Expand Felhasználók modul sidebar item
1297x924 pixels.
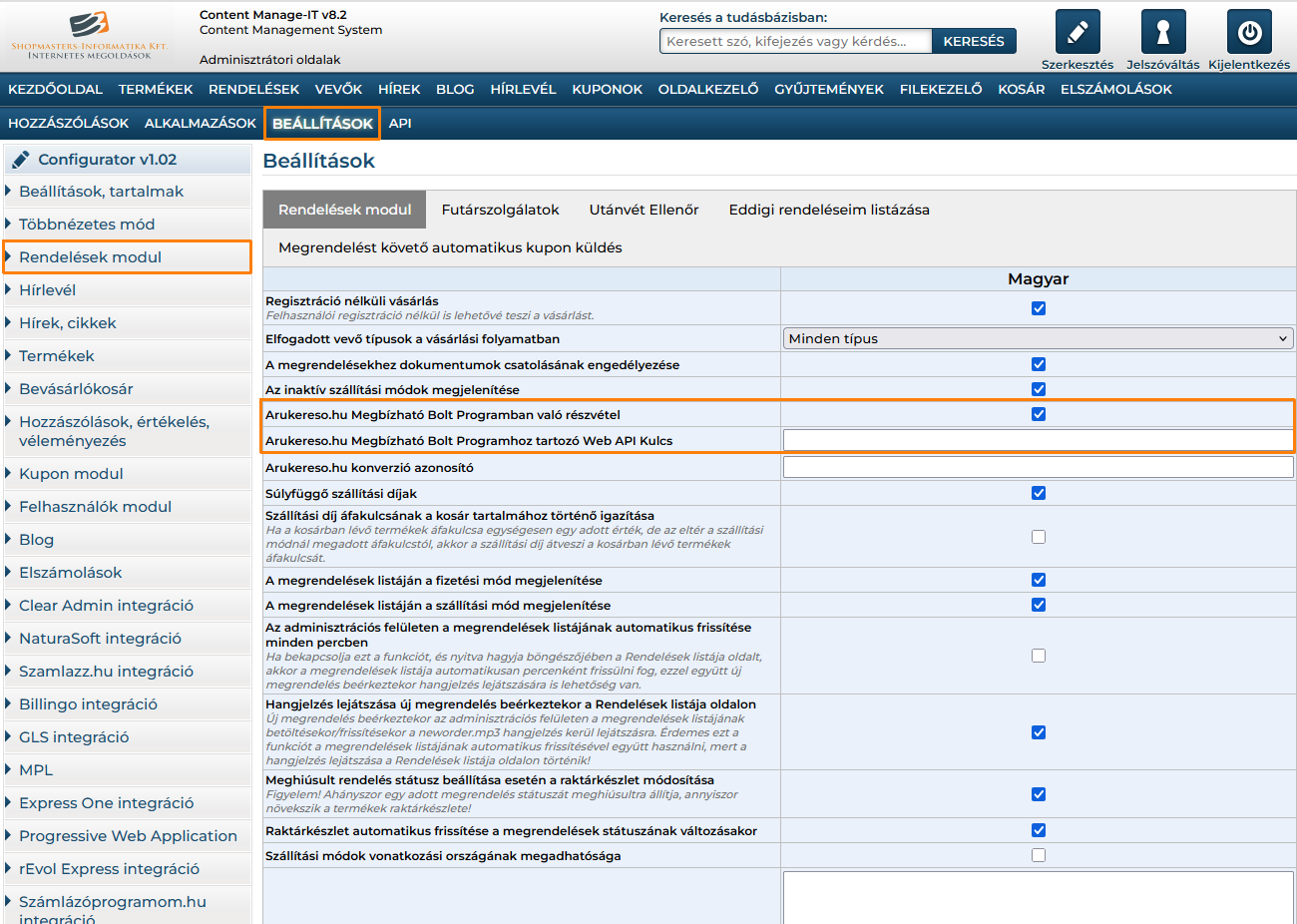tap(128, 507)
